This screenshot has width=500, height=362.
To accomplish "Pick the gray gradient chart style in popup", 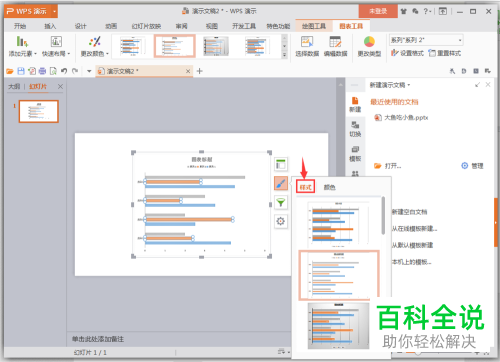I will (338, 326).
